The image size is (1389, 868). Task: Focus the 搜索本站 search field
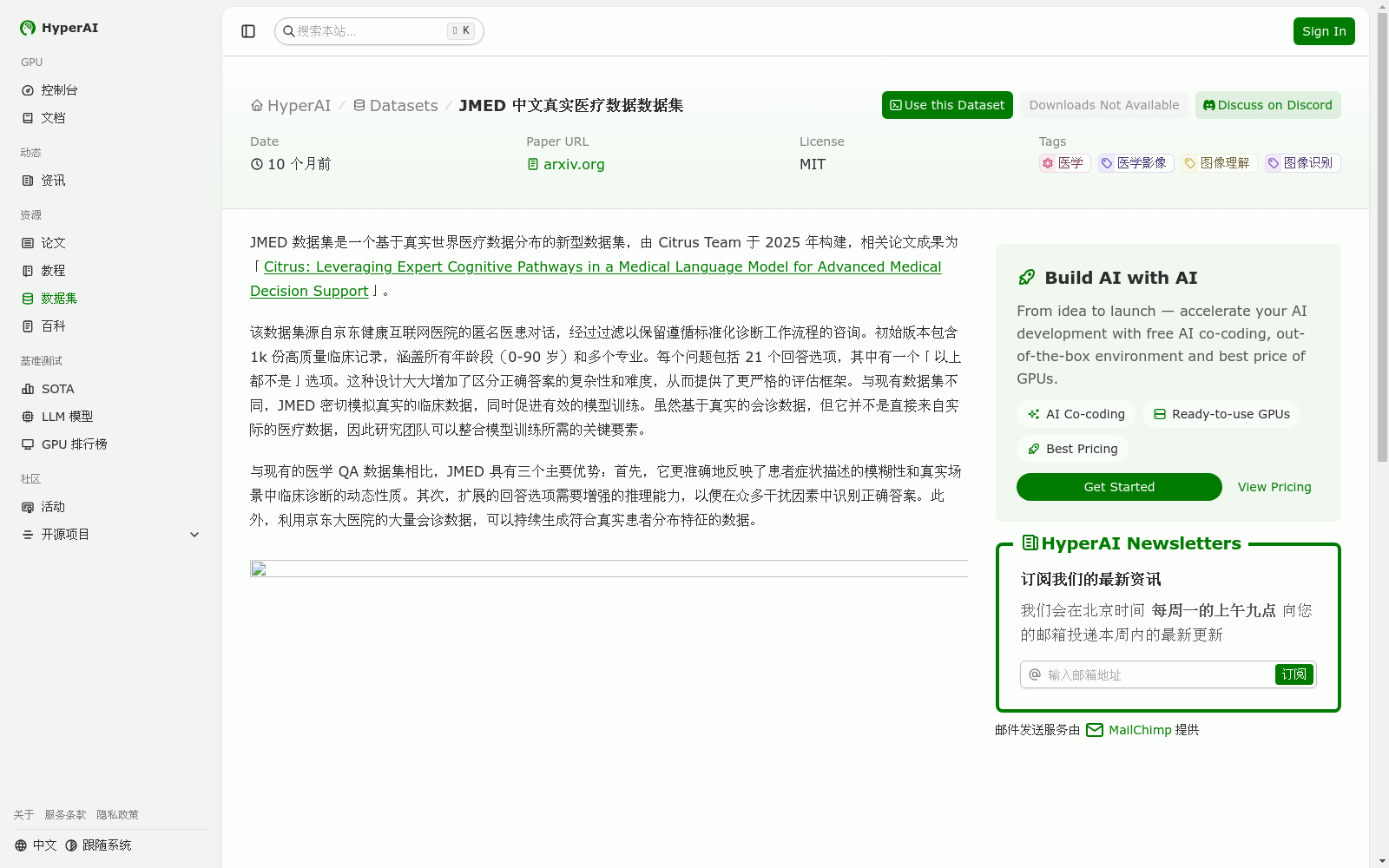(x=379, y=31)
